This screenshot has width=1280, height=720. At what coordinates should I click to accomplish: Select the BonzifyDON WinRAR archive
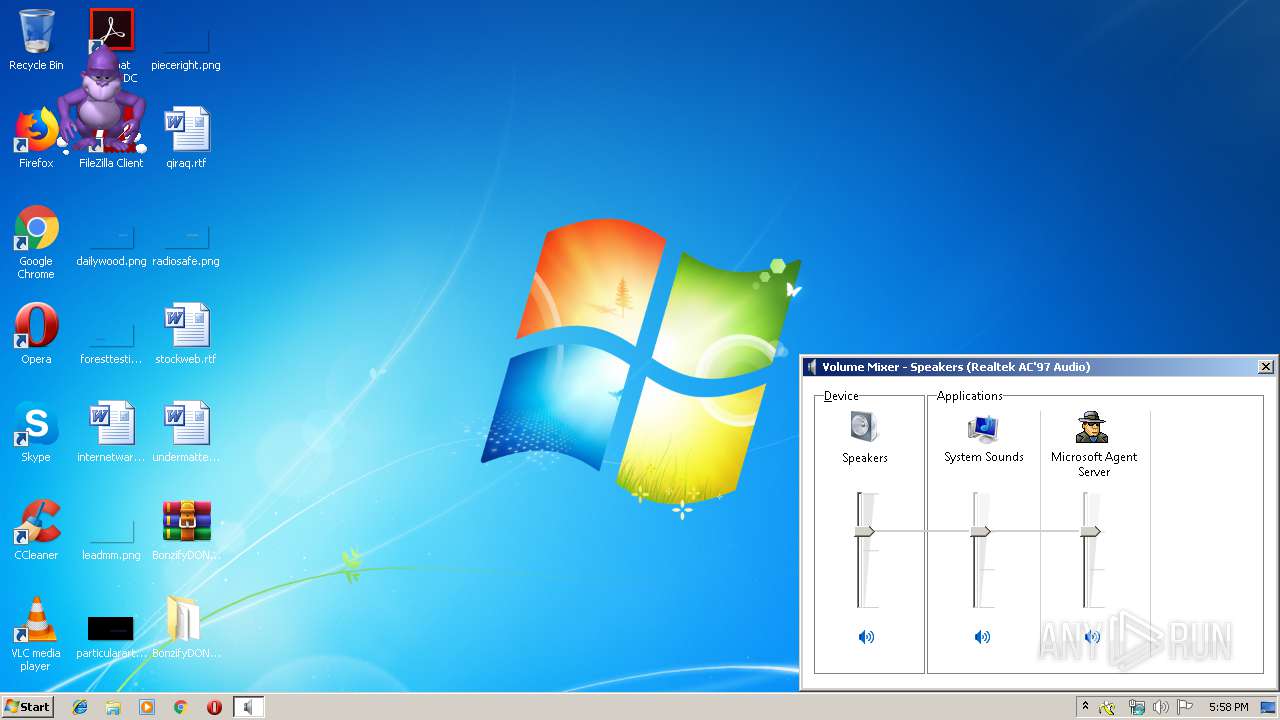[x=186, y=530]
